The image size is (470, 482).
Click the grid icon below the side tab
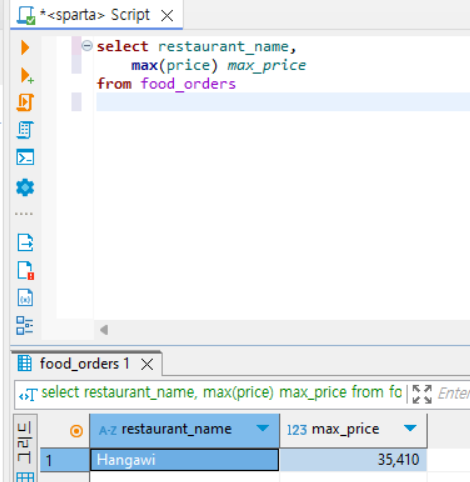pos(25,477)
